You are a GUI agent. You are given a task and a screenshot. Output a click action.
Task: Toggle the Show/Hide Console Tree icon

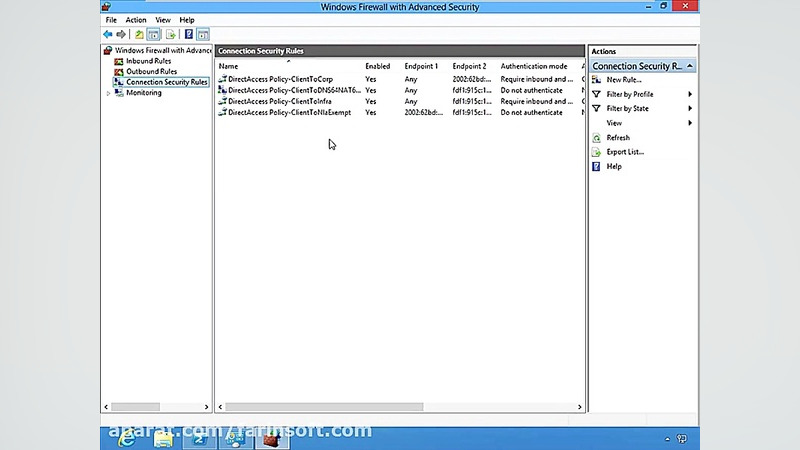tap(154, 34)
